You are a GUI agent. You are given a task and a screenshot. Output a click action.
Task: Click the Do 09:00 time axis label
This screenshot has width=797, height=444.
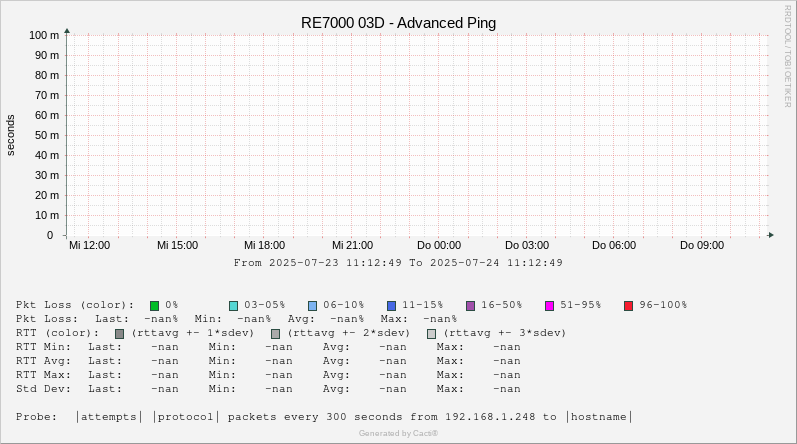pos(702,245)
